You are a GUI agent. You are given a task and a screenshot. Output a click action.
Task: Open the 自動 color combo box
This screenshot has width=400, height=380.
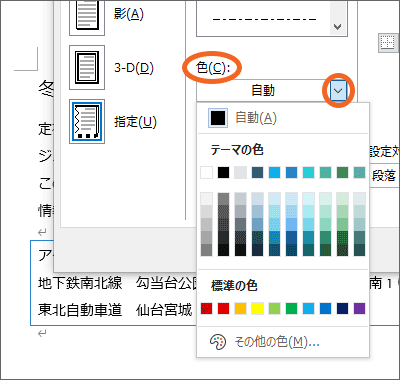tap(272, 91)
